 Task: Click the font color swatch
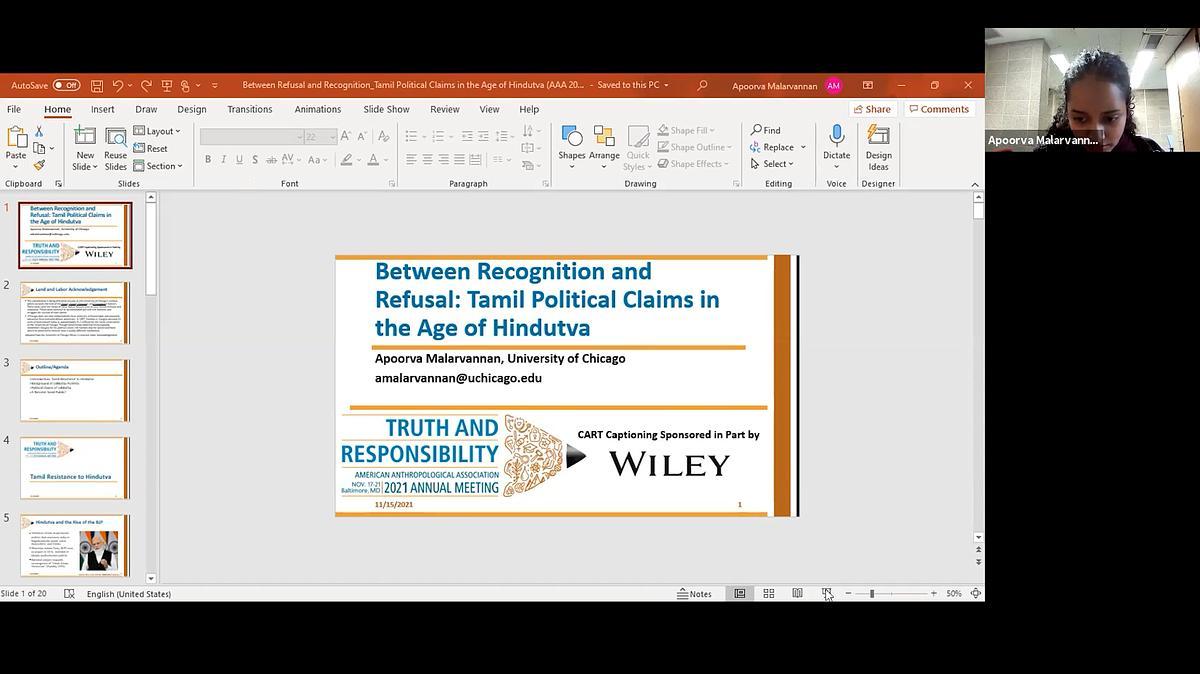tap(373, 160)
